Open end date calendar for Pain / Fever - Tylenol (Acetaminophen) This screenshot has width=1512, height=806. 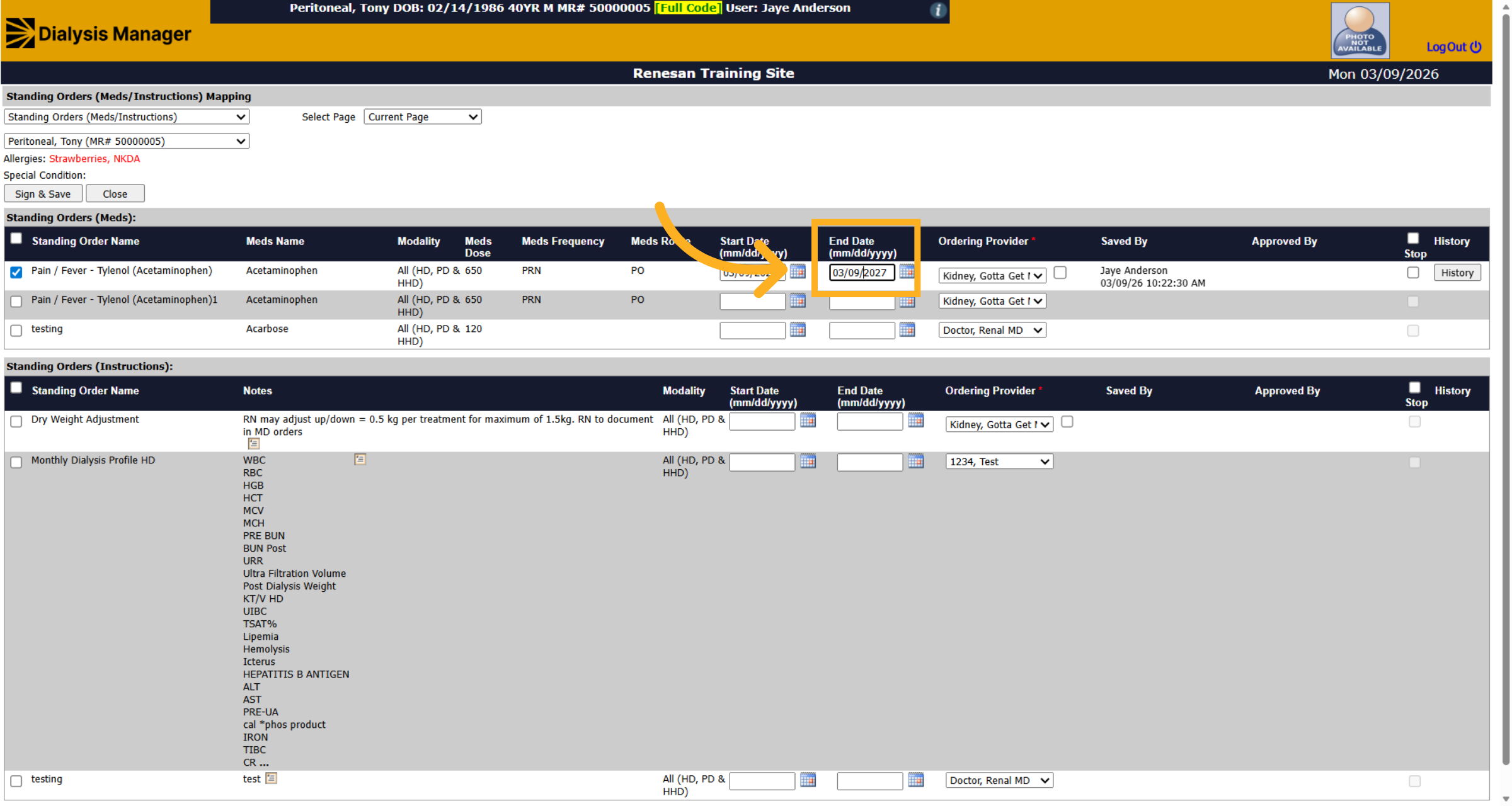(x=907, y=271)
